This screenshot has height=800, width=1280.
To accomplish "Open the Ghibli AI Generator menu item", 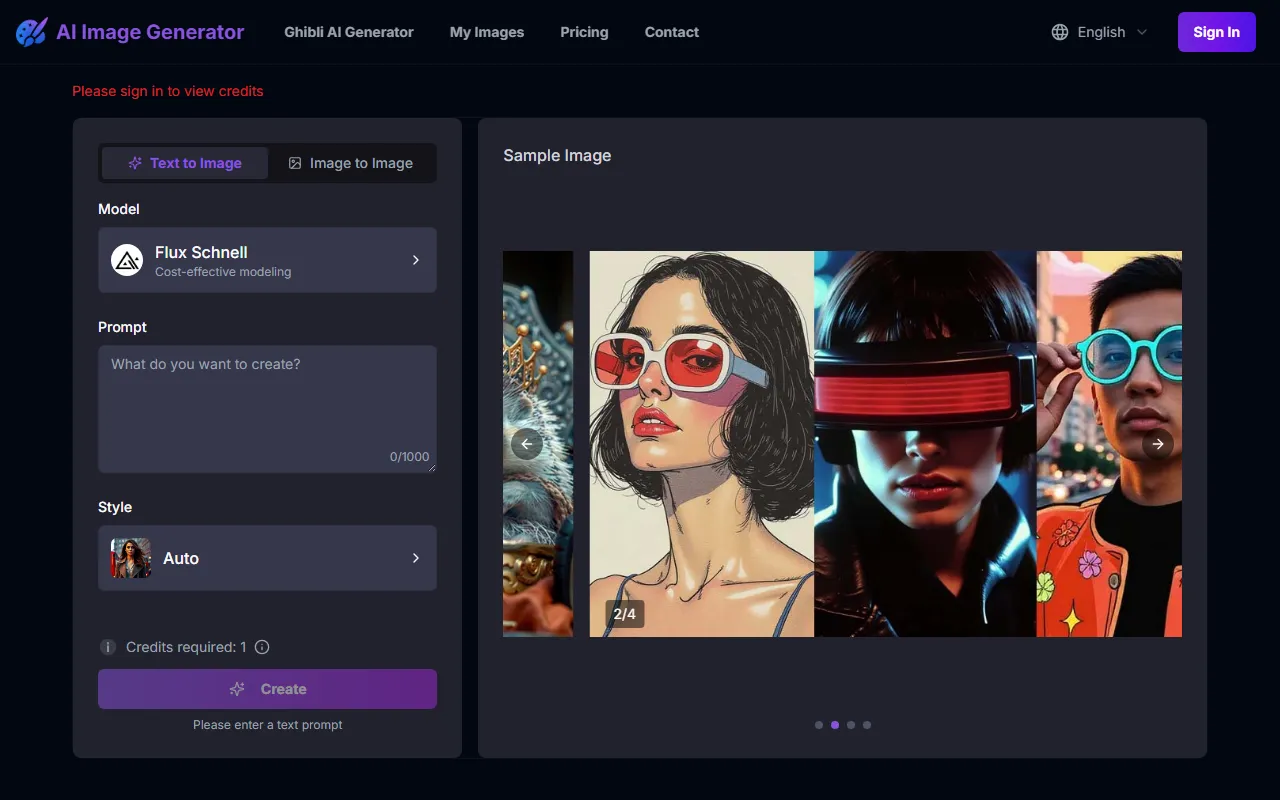I will click(348, 32).
